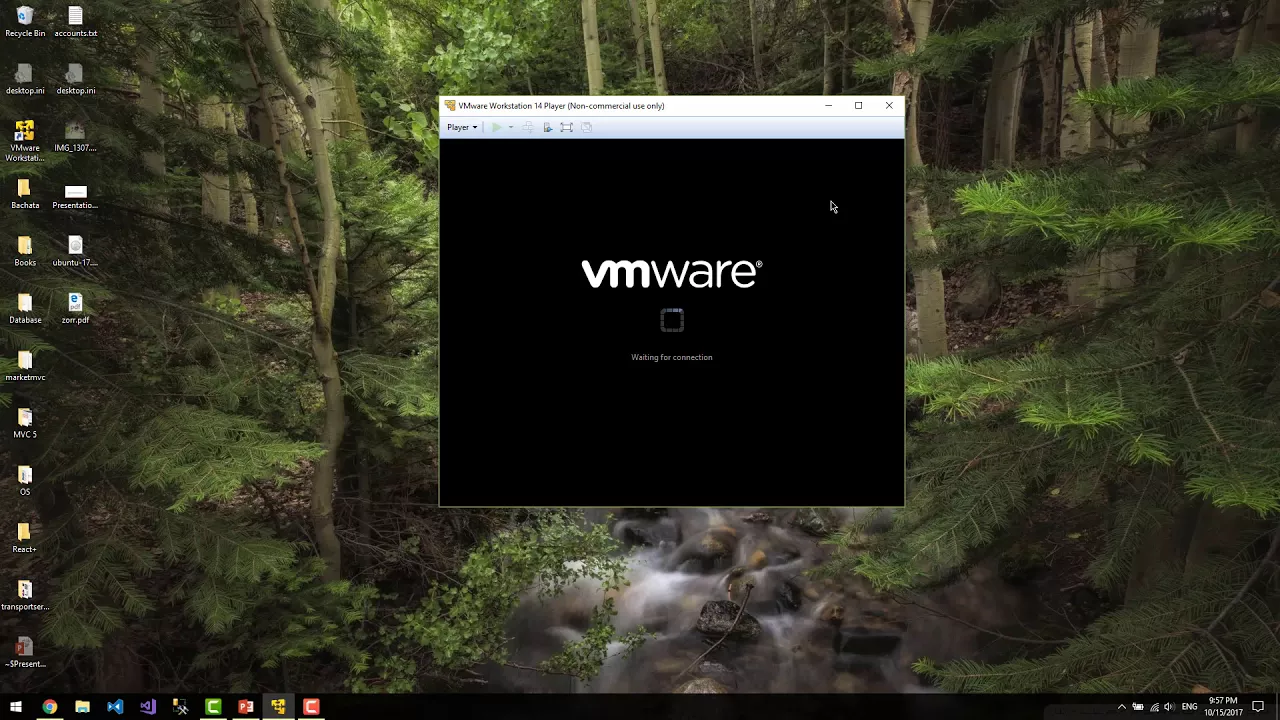This screenshot has height=720, width=1280.
Task: Open Google Chrome from the taskbar
Action: (49, 707)
